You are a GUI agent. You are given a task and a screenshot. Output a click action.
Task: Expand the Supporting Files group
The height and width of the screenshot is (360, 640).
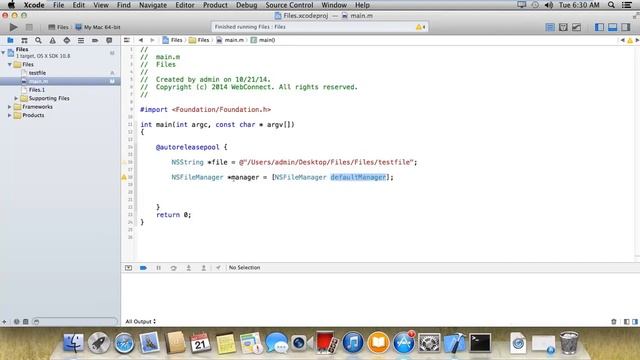pos(16,98)
